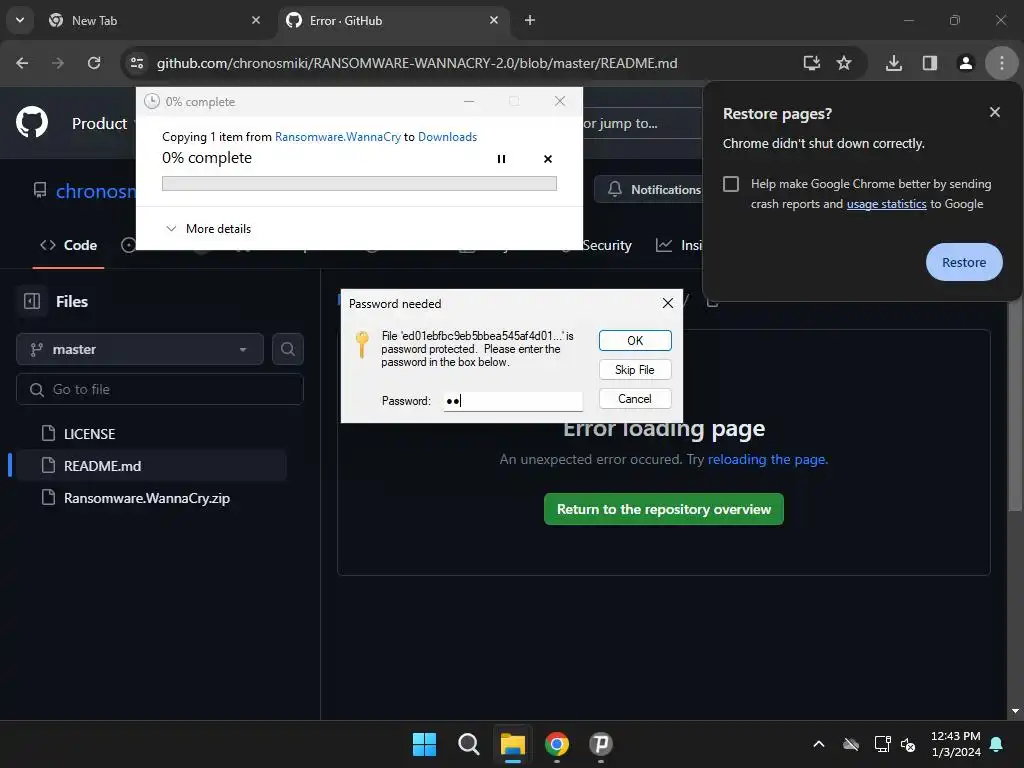Screen dimensions: 1024x768
Task: Open Chrome three-dot menu
Action: coord(1002,63)
